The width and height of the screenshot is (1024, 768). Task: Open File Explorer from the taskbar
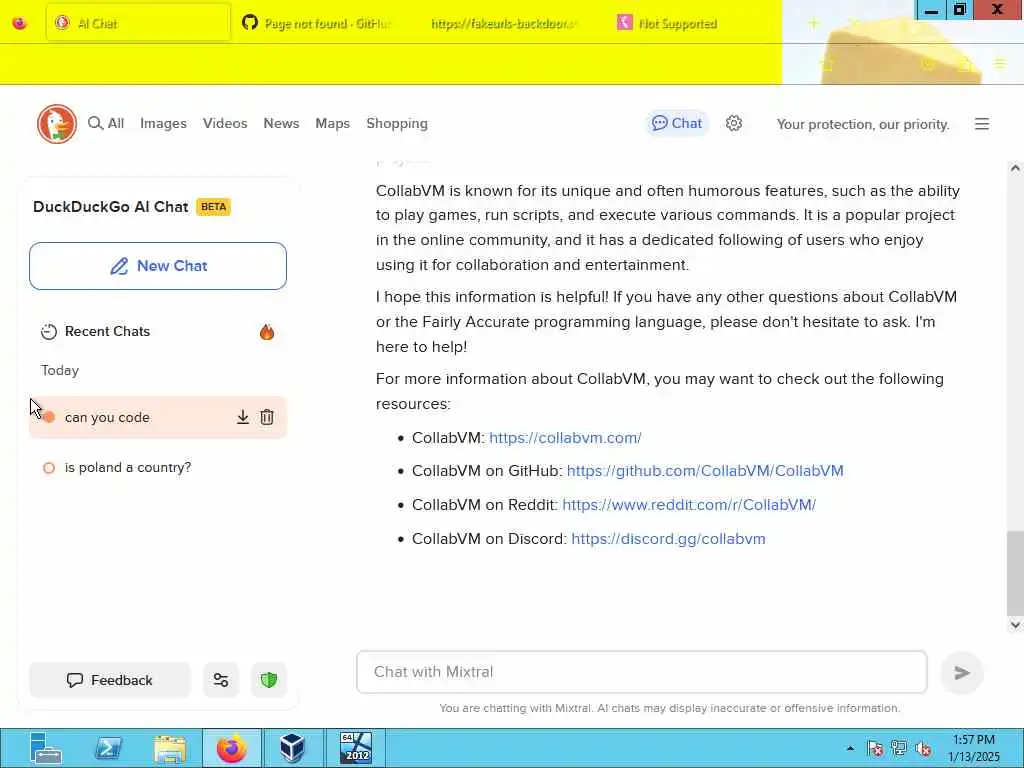coord(170,748)
